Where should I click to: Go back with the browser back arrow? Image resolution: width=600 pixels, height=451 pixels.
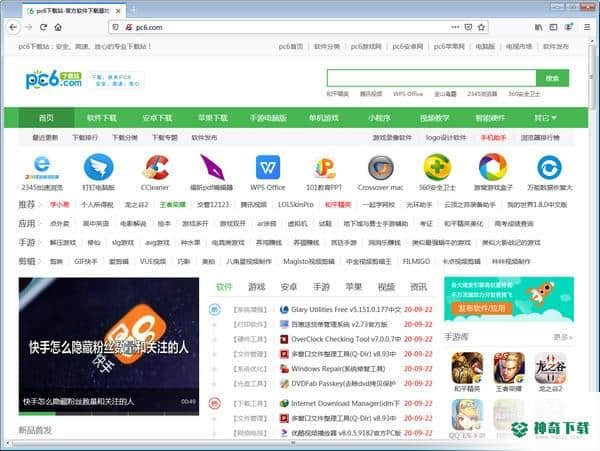[x=13, y=27]
